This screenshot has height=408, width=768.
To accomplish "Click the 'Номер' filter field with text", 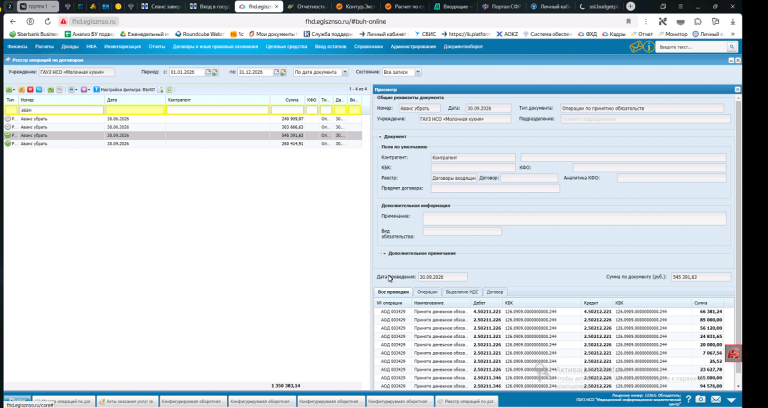I will coord(61,110).
